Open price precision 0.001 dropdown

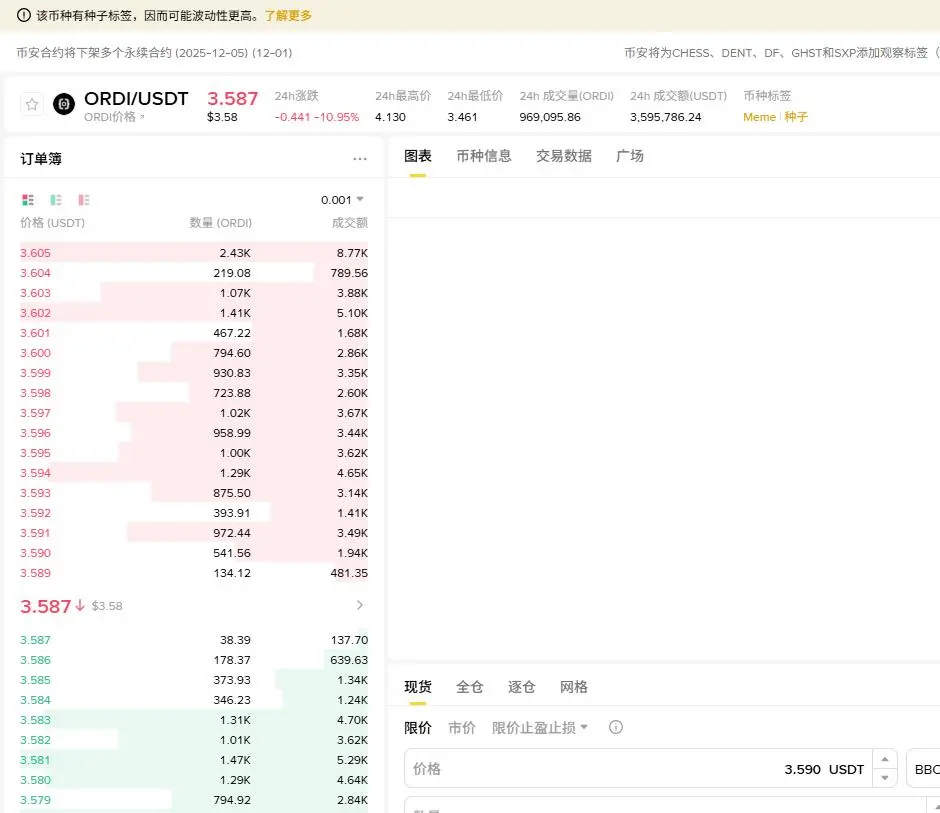pos(342,200)
